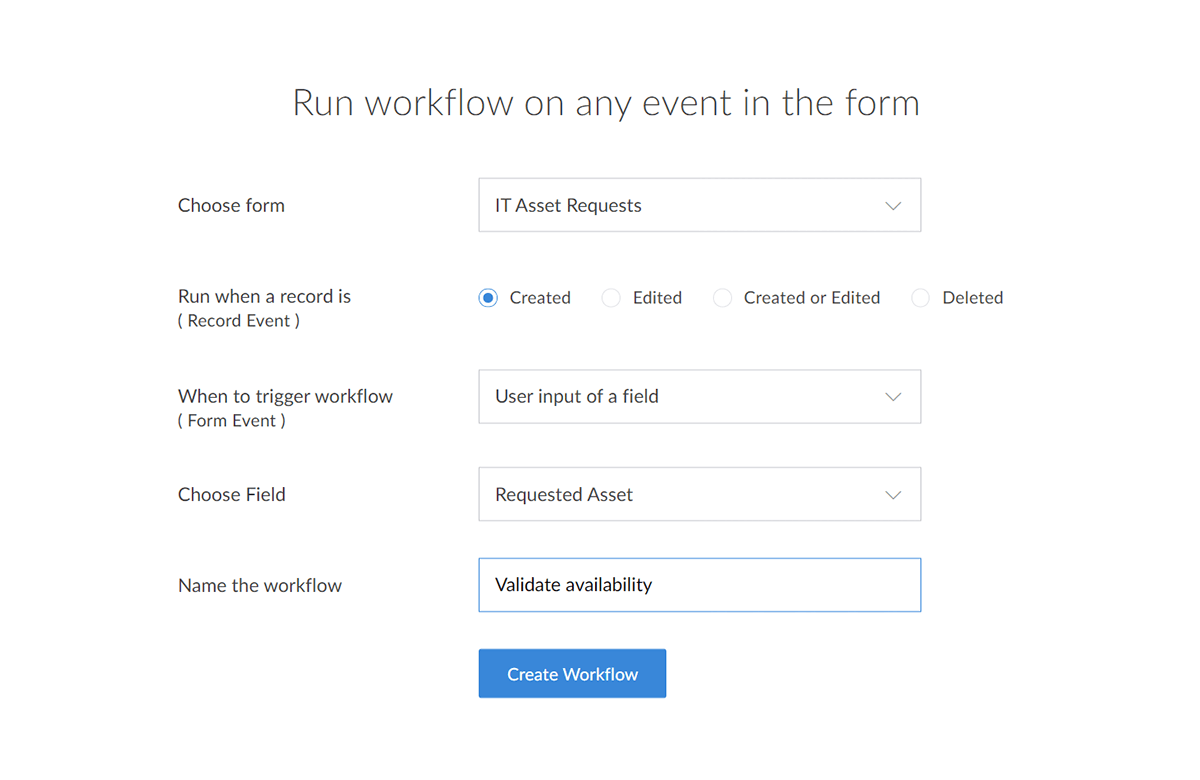This screenshot has height=780, width=1200.
Task: Select the Edited record event option
Action: [x=610, y=297]
